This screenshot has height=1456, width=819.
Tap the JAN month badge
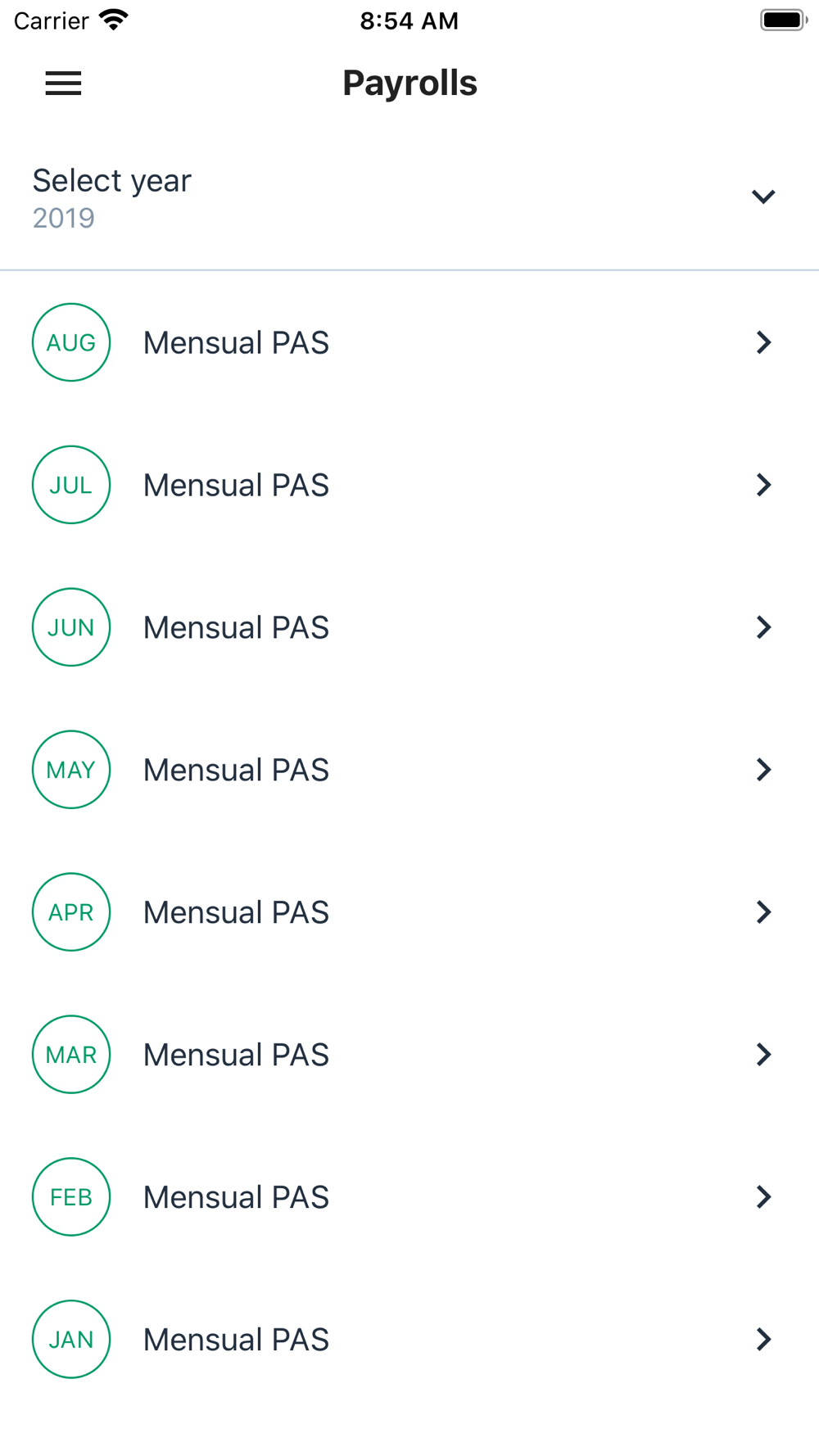[x=71, y=1340]
